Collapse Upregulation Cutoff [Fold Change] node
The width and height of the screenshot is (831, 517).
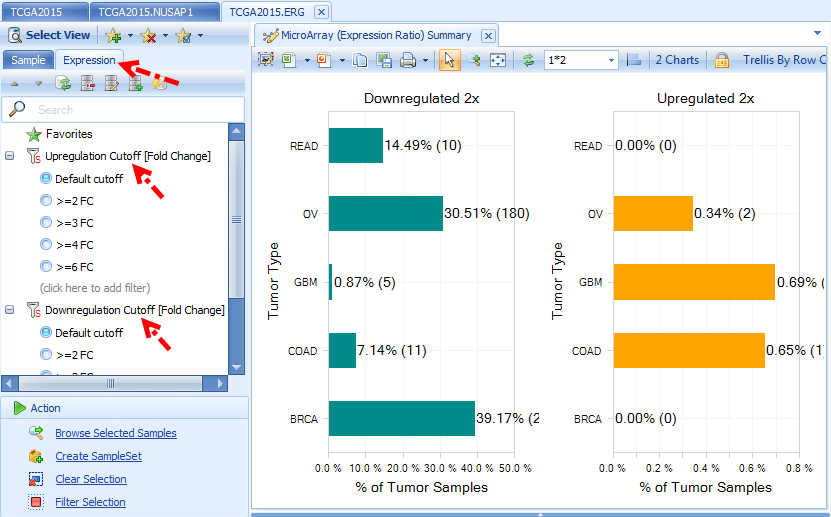pos(9,156)
